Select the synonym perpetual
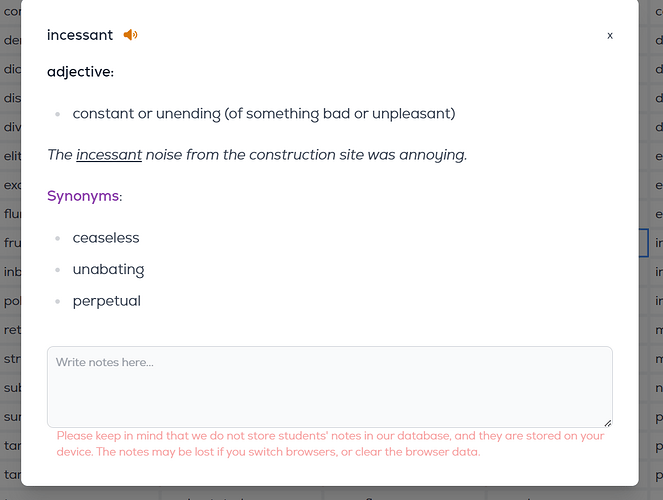Image resolution: width=663 pixels, height=500 pixels. tap(107, 301)
